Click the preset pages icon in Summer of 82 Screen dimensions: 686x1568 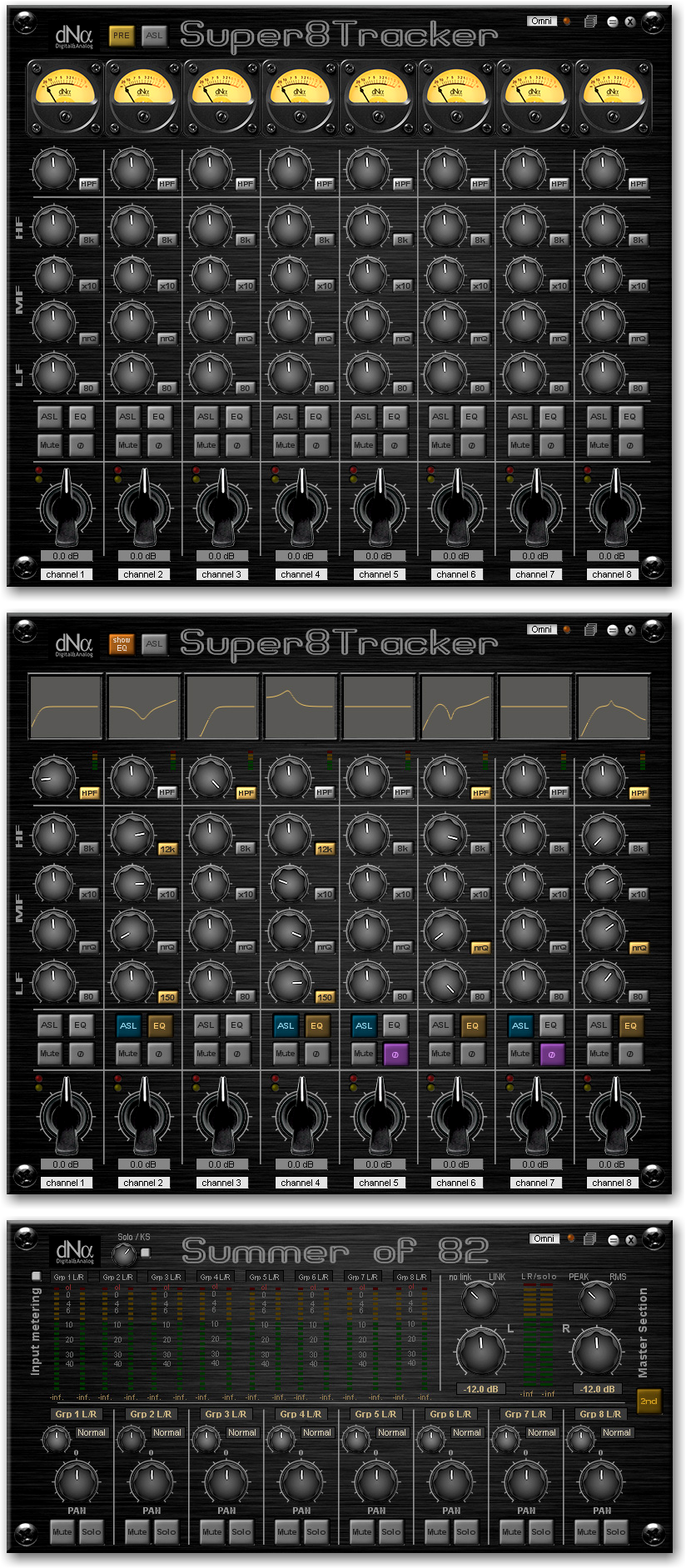click(590, 1238)
